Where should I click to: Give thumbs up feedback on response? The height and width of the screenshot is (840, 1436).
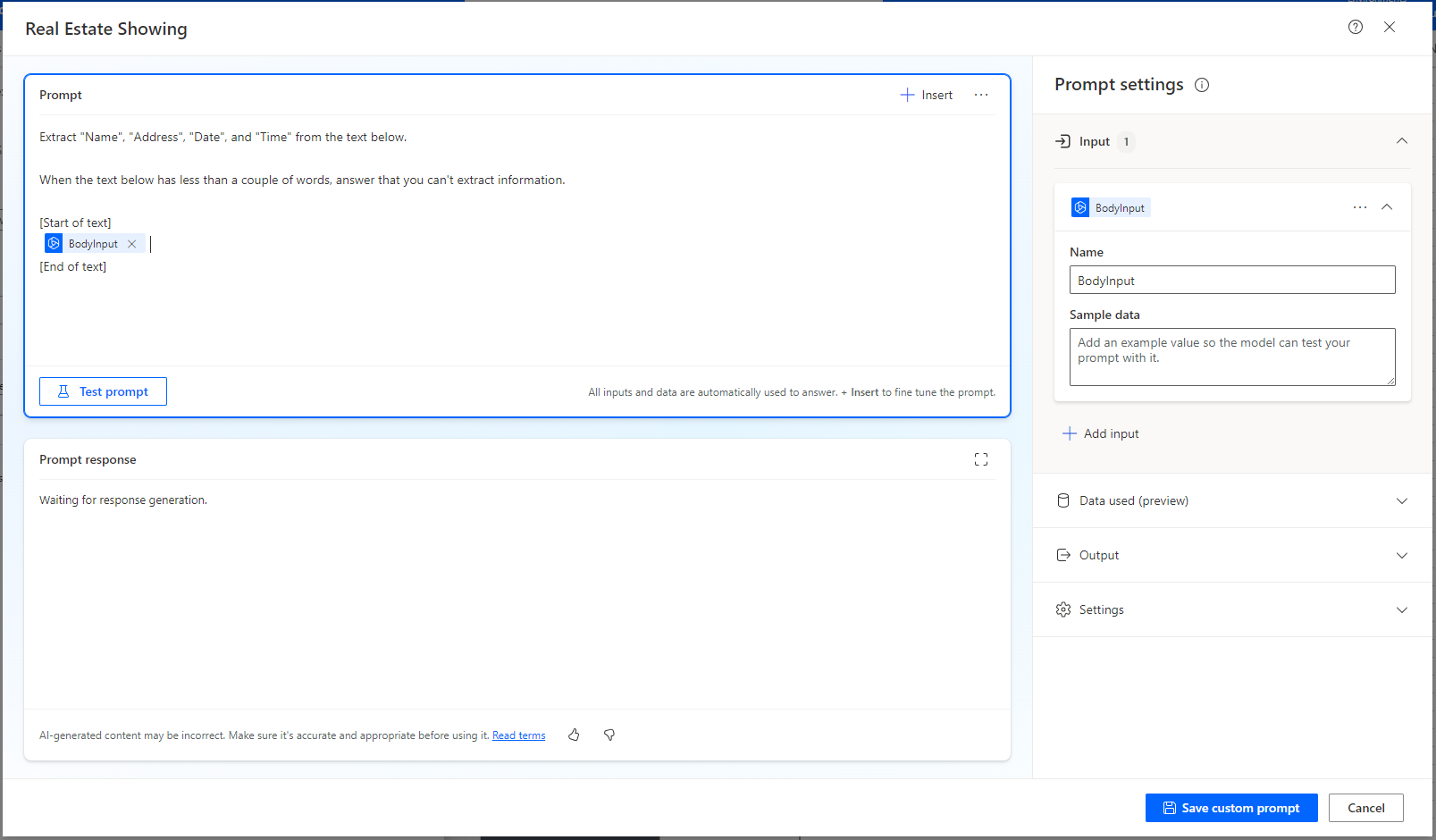coord(574,735)
